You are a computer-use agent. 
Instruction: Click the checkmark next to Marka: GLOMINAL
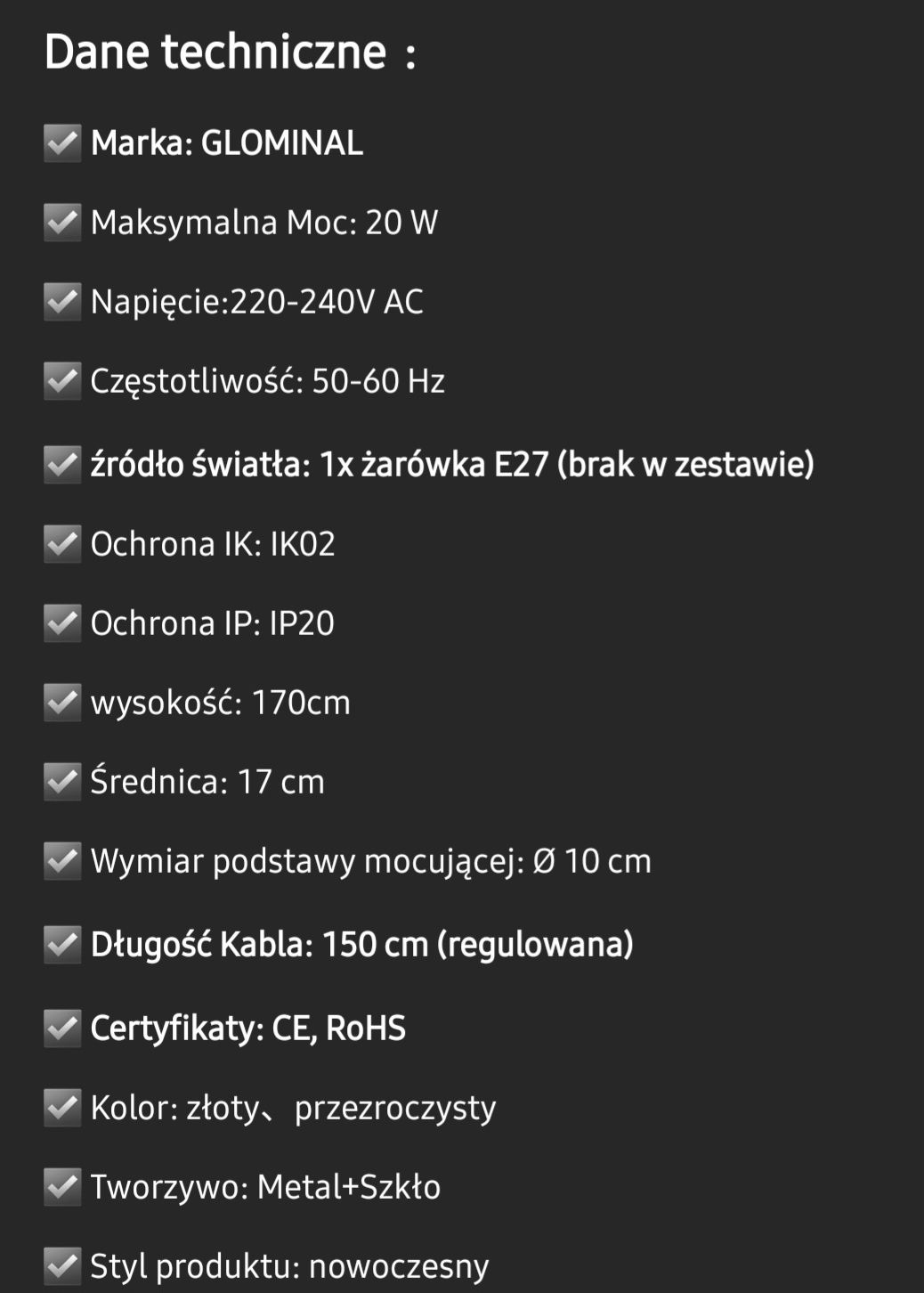click(62, 142)
